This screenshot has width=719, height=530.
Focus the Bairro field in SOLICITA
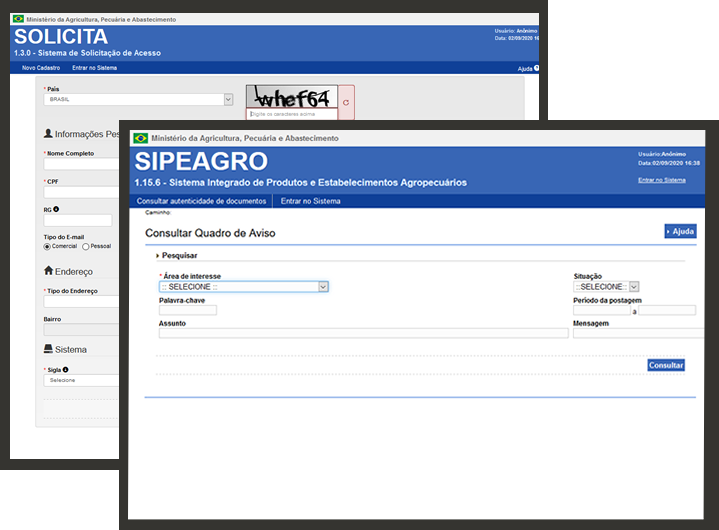(81, 330)
